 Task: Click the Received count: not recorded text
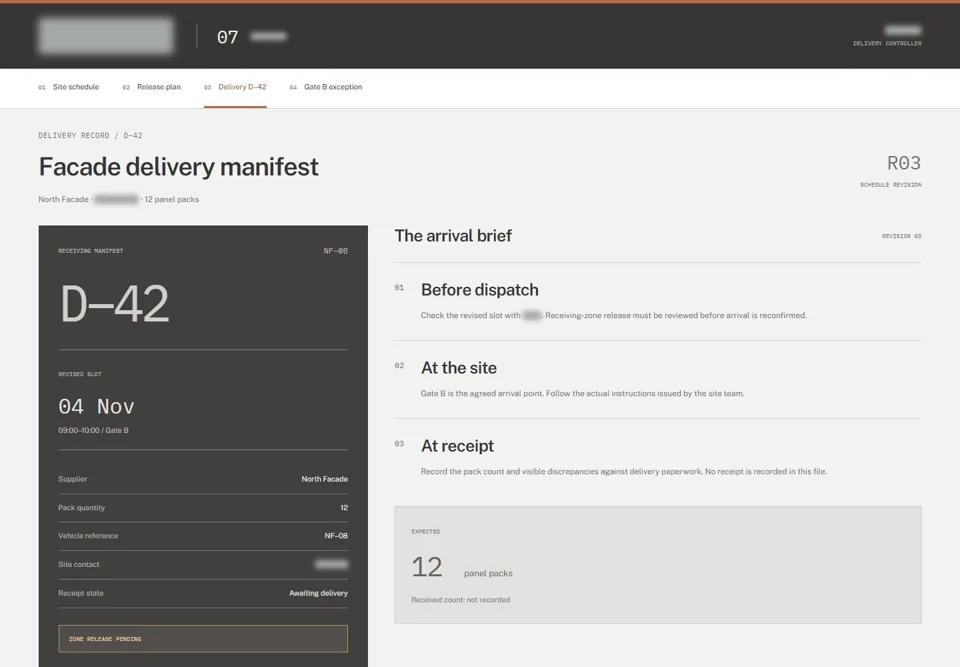[460, 600]
